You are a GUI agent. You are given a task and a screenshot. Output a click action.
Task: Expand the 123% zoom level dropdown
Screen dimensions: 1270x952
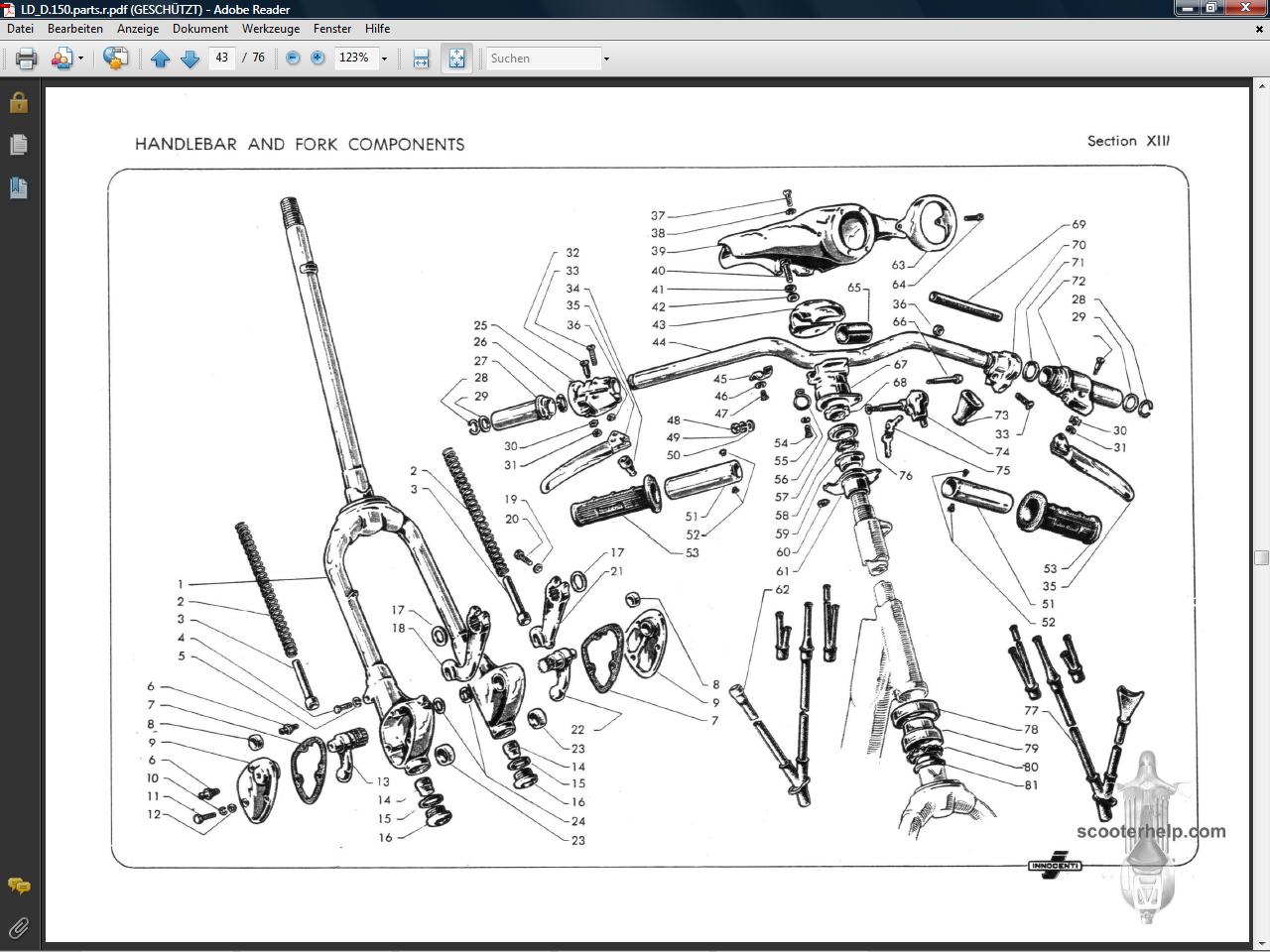[x=384, y=59]
